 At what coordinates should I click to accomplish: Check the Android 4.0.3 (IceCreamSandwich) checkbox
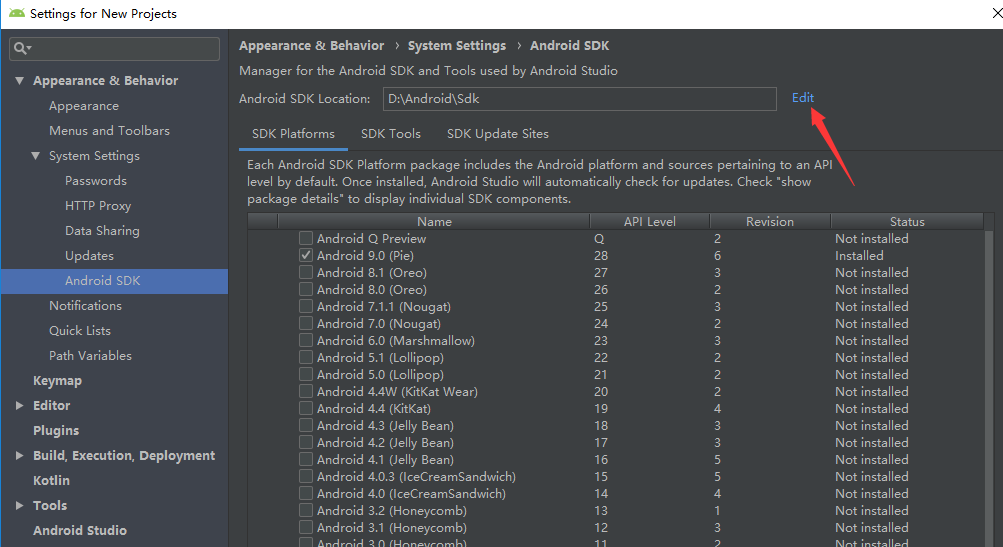[306, 476]
